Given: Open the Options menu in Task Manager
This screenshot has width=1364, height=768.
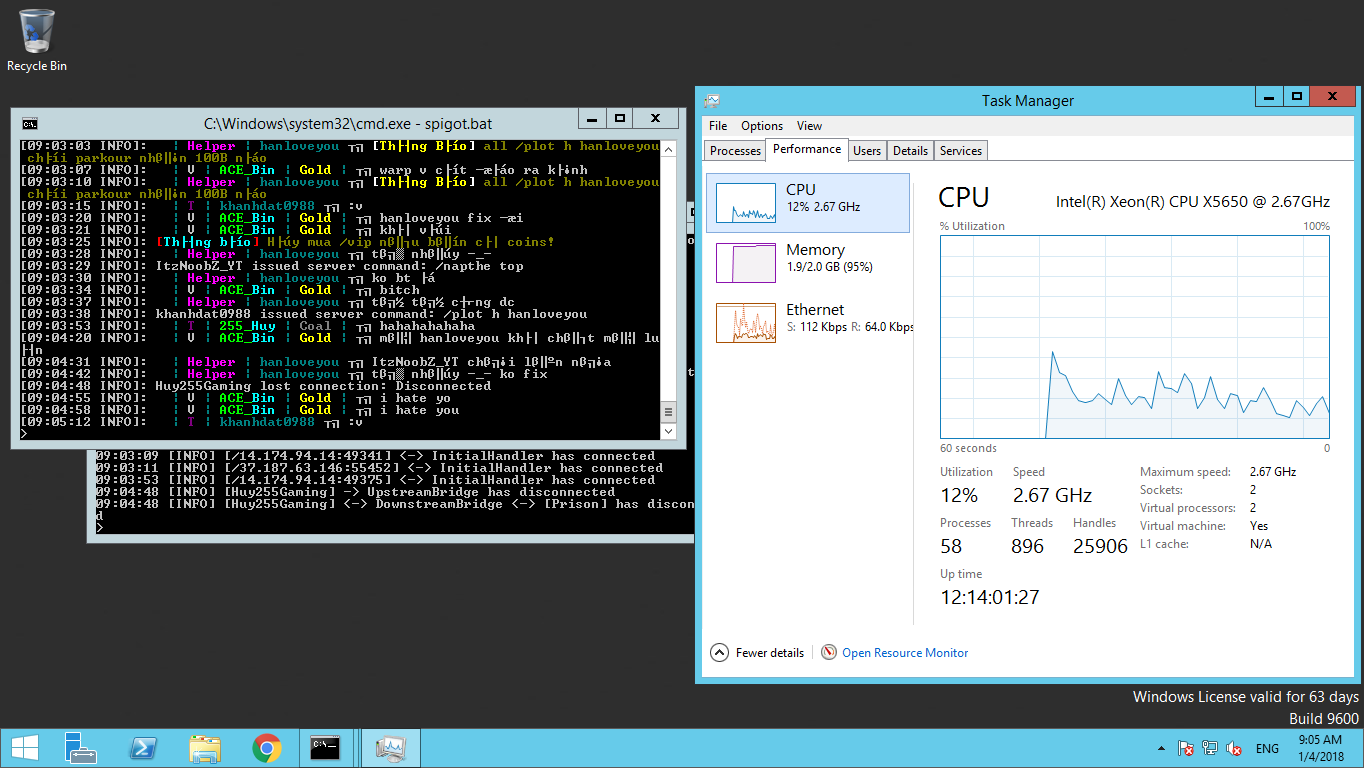Looking at the screenshot, I should pyautogui.click(x=762, y=126).
